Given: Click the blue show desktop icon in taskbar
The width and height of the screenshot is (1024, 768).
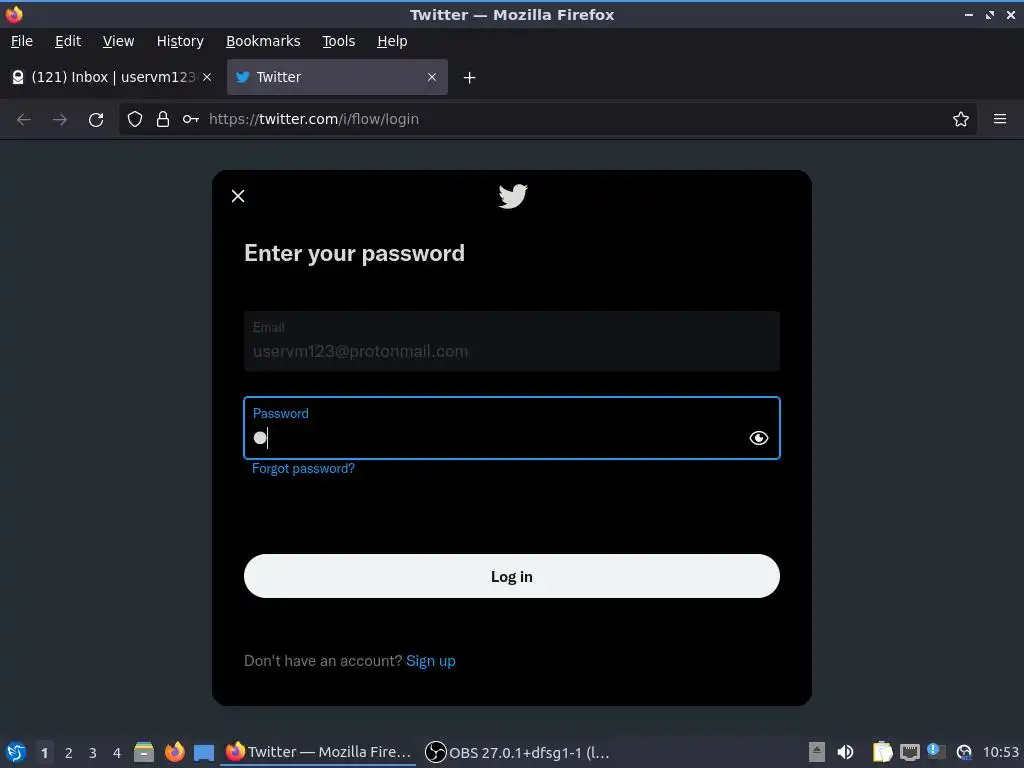Looking at the screenshot, I should click(204, 752).
